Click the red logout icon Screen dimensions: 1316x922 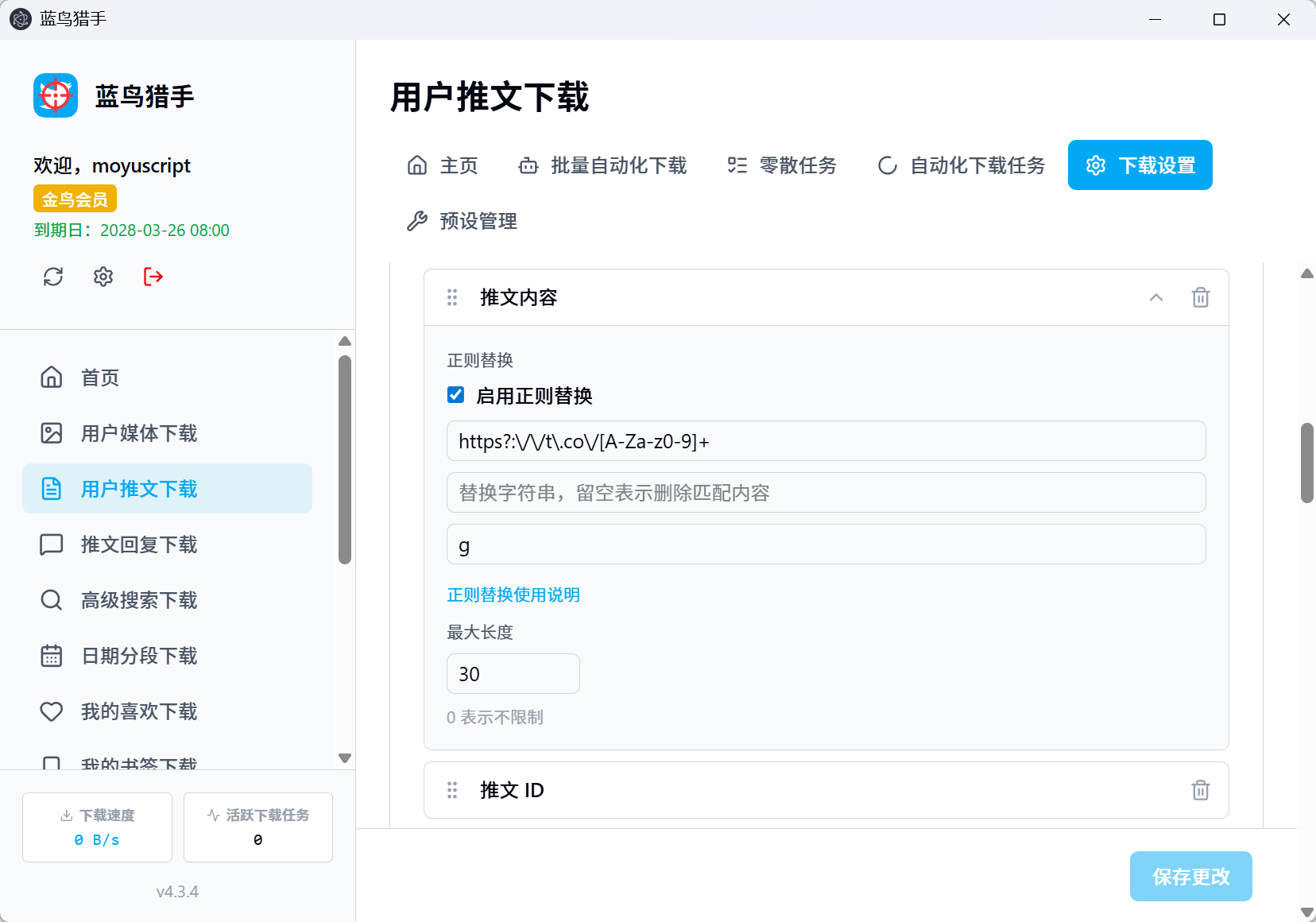[x=153, y=277]
